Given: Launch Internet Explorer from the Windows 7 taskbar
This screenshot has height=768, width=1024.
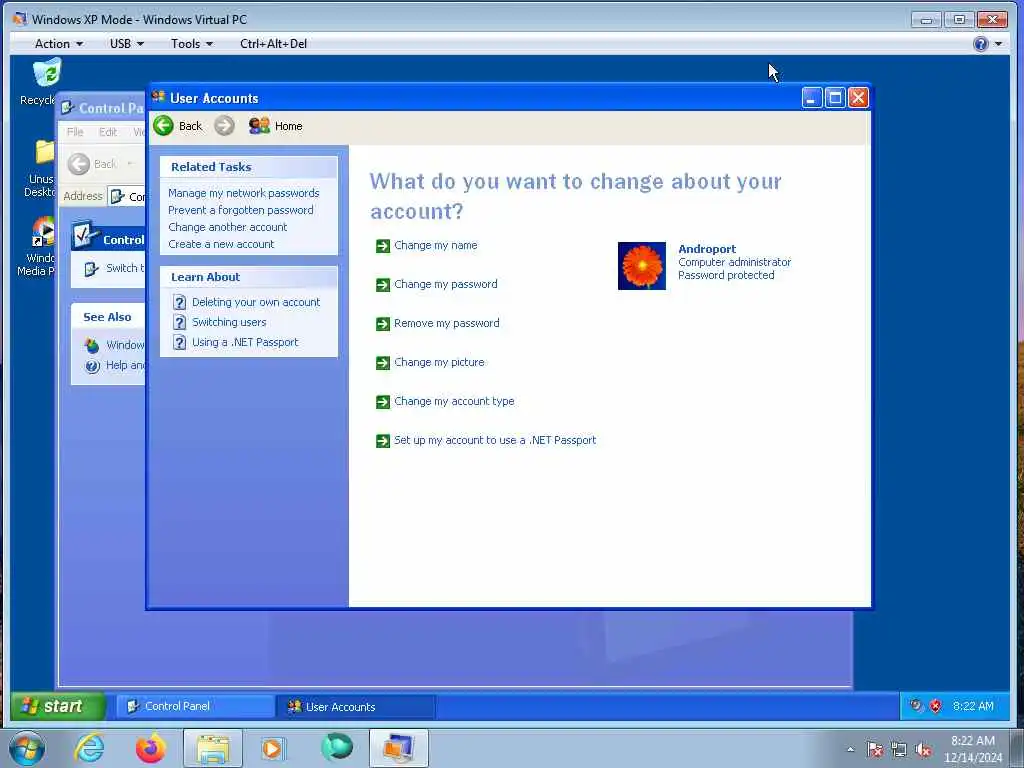Looking at the screenshot, I should (89, 748).
